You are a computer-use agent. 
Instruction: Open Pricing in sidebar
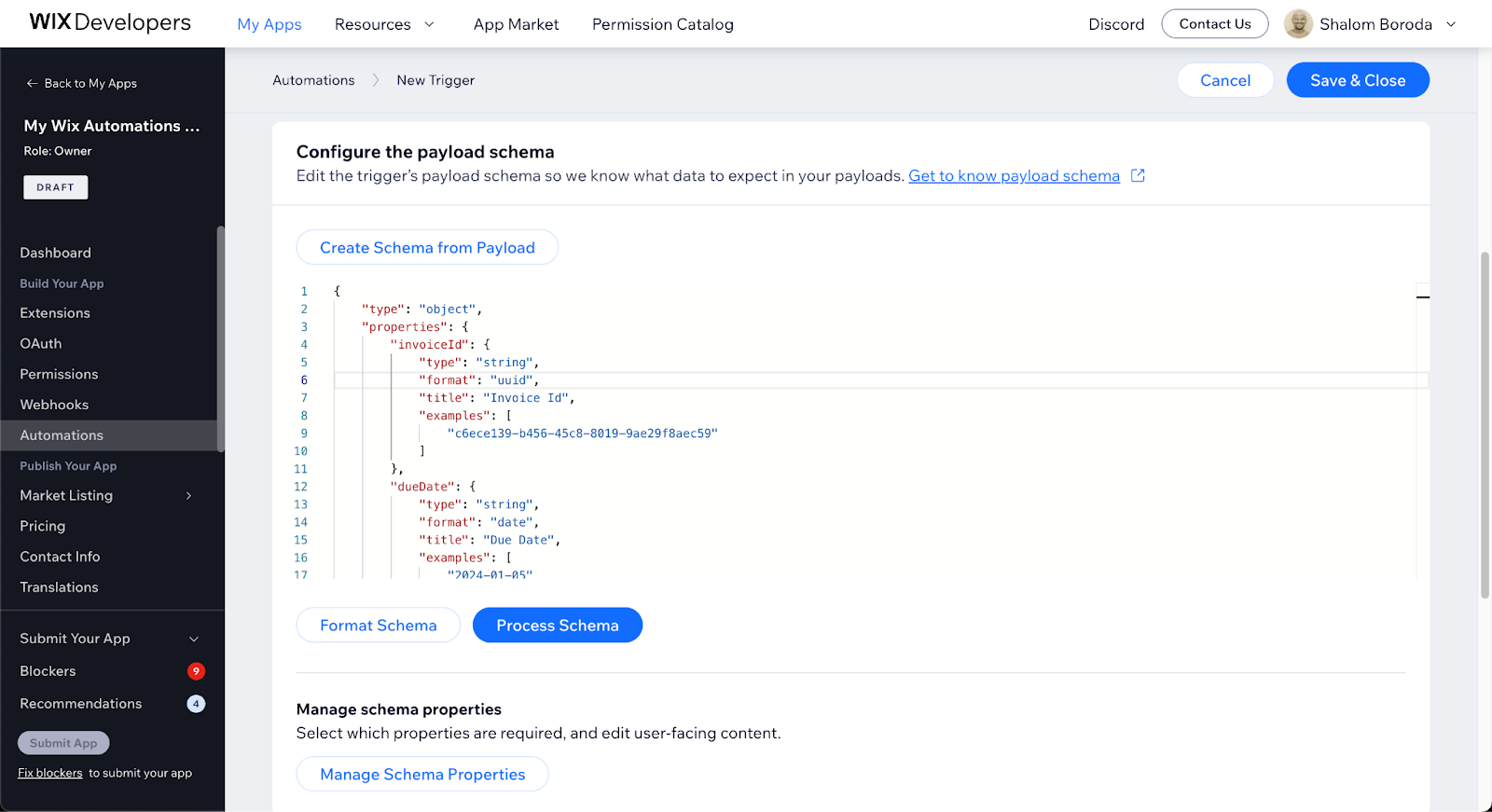(x=43, y=526)
